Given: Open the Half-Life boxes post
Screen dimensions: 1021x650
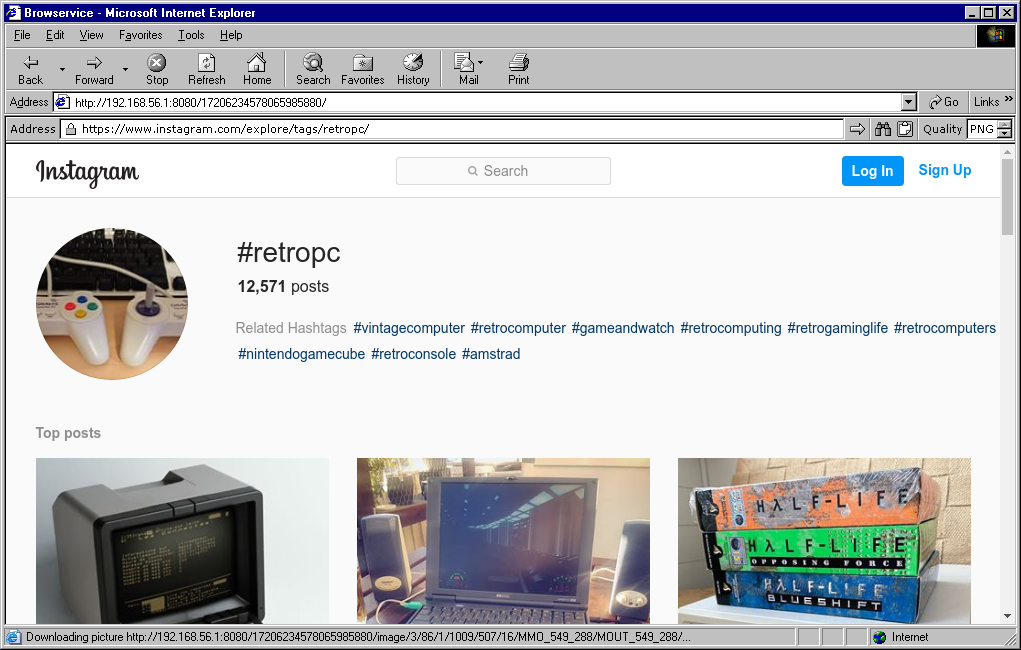Looking at the screenshot, I should (824, 541).
